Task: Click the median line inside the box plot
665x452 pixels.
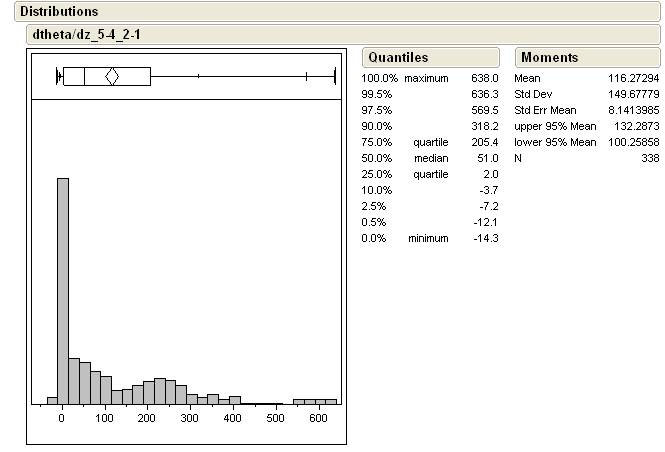Action: [85, 76]
